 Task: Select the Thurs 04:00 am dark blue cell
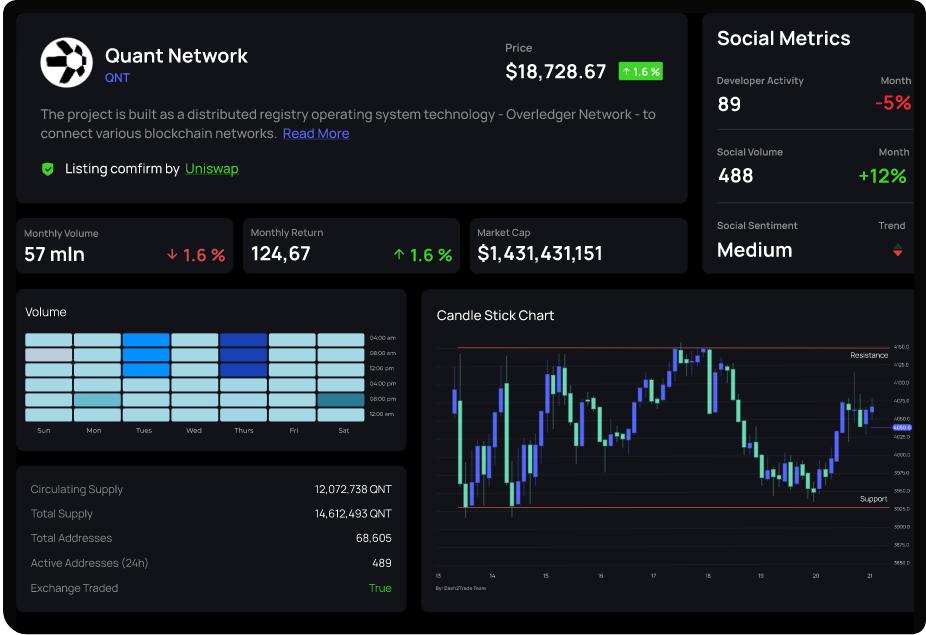[243, 340]
